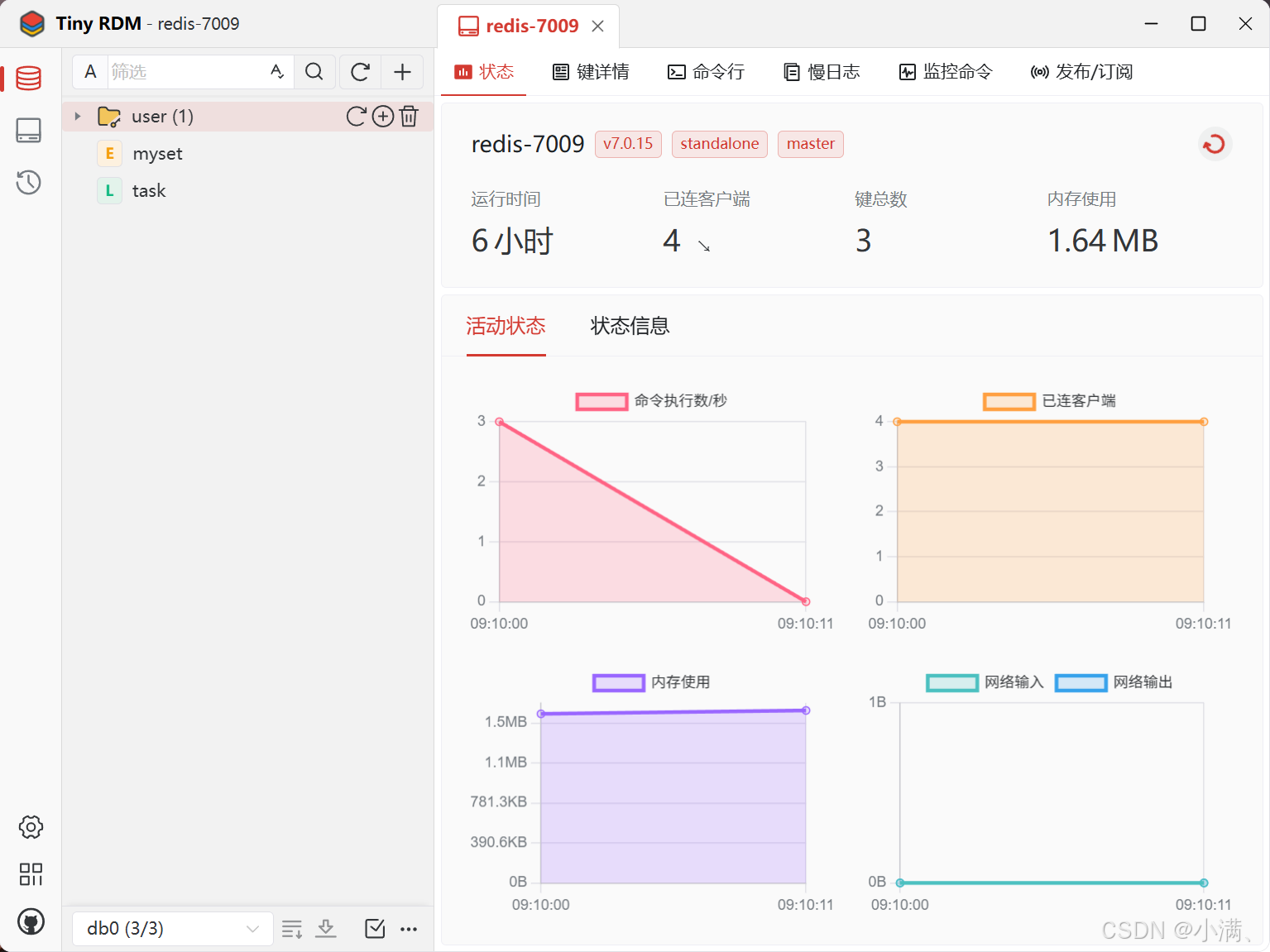Toggle match-case filter icon in search box
This screenshot has height=952, width=1270.
tap(277, 72)
